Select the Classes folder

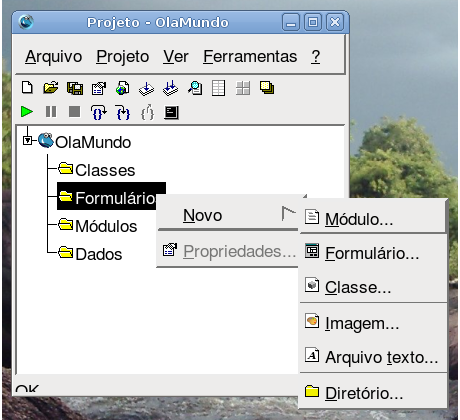tap(97, 170)
